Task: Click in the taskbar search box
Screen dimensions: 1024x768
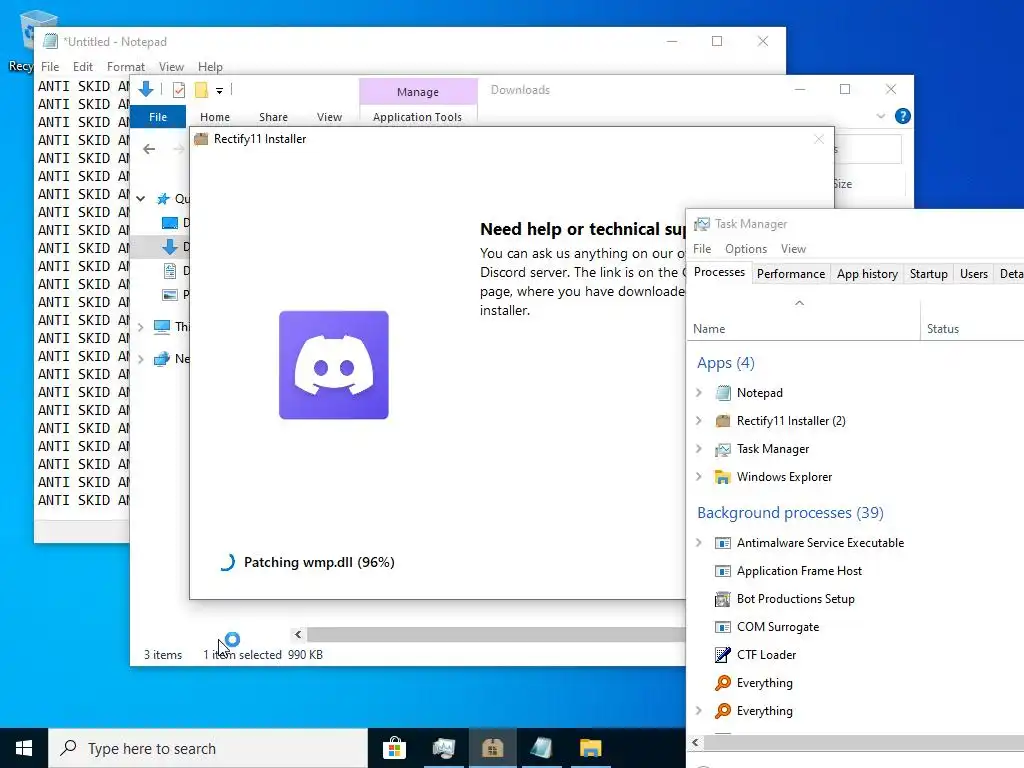Action: coord(208,748)
